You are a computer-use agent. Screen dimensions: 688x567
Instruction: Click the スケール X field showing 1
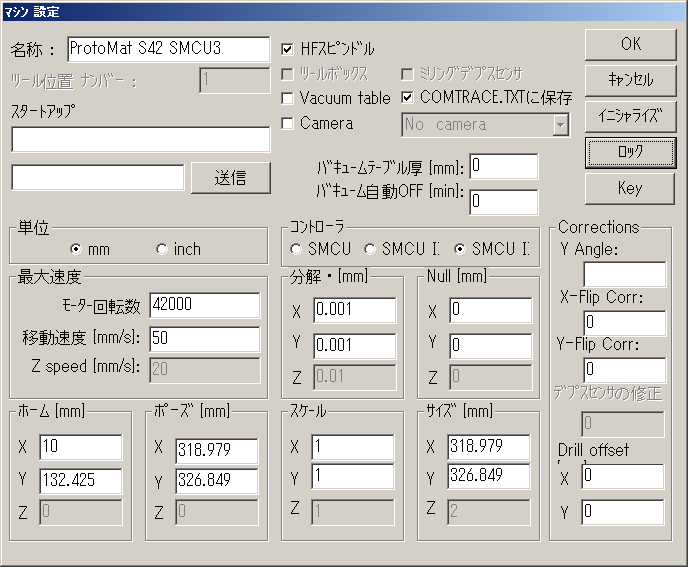pos(353,447)
